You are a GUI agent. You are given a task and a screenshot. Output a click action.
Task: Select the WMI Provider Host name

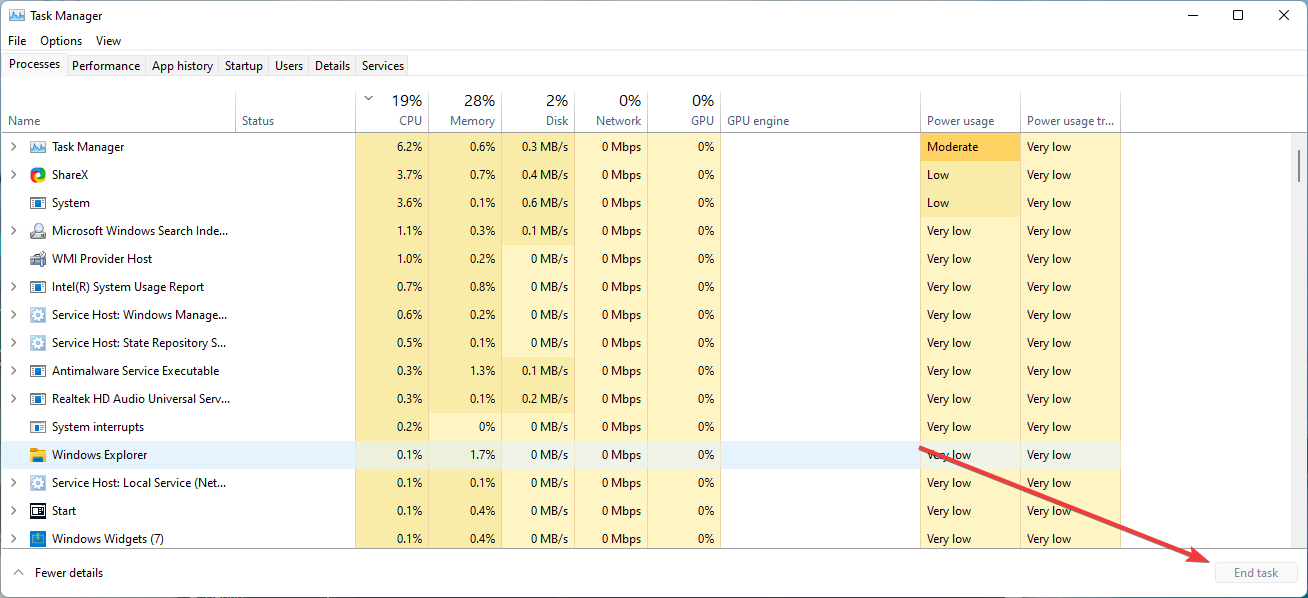[102, 259]
